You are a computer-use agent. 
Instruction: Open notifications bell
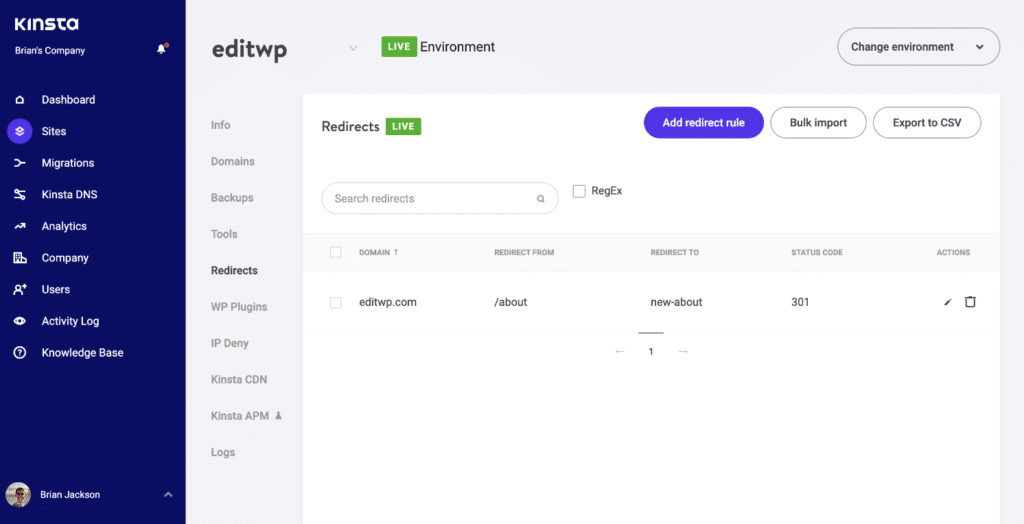(162, 49)
